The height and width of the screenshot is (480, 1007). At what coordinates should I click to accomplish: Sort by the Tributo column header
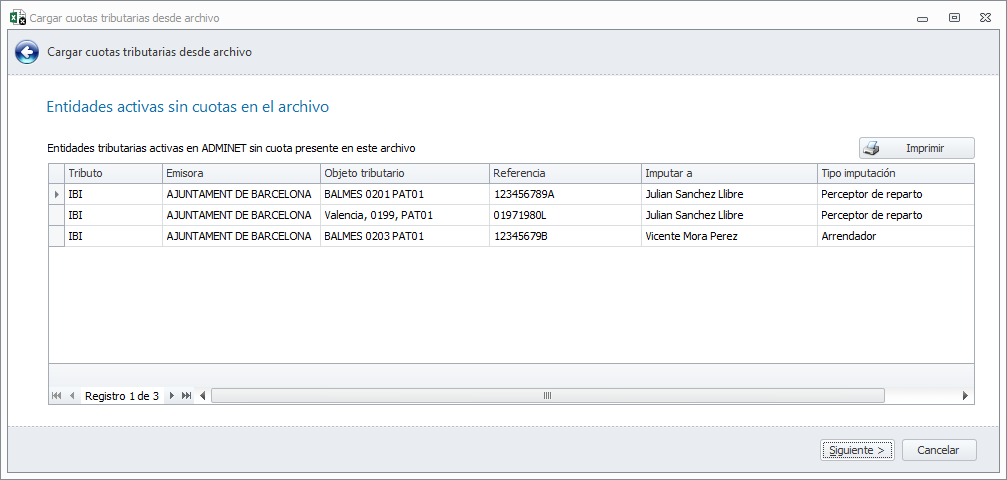coord(113,173)
